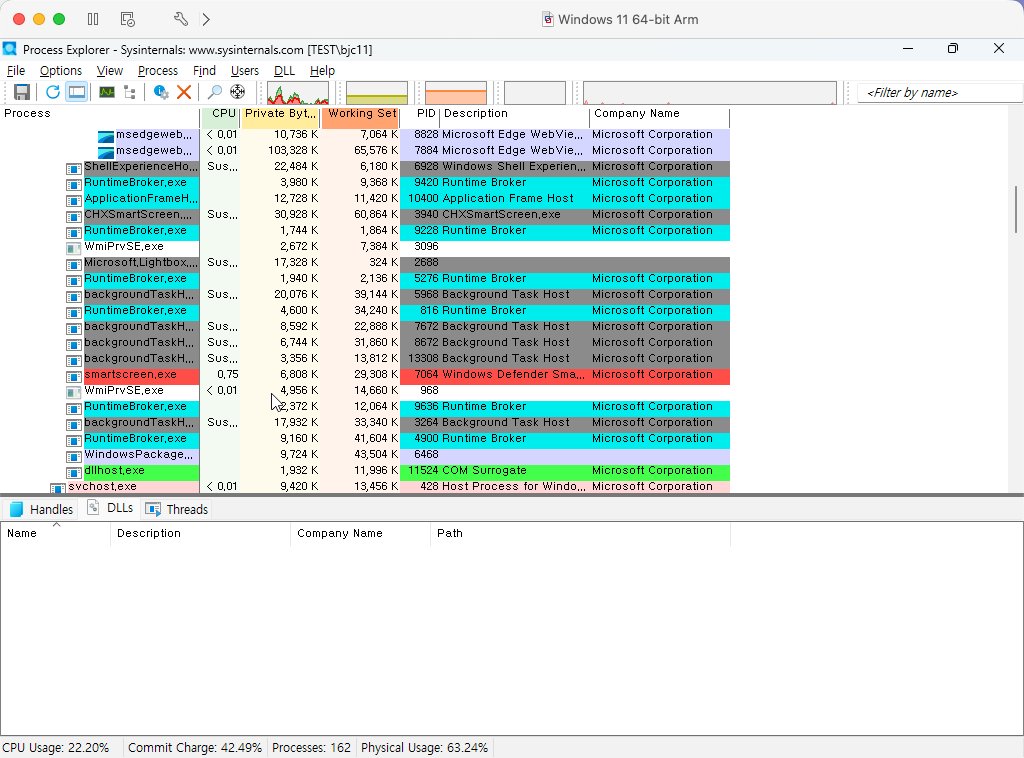This screenshot has width=1024, height=758.
Task: Open the File menu
Action: tap(16, 71)
